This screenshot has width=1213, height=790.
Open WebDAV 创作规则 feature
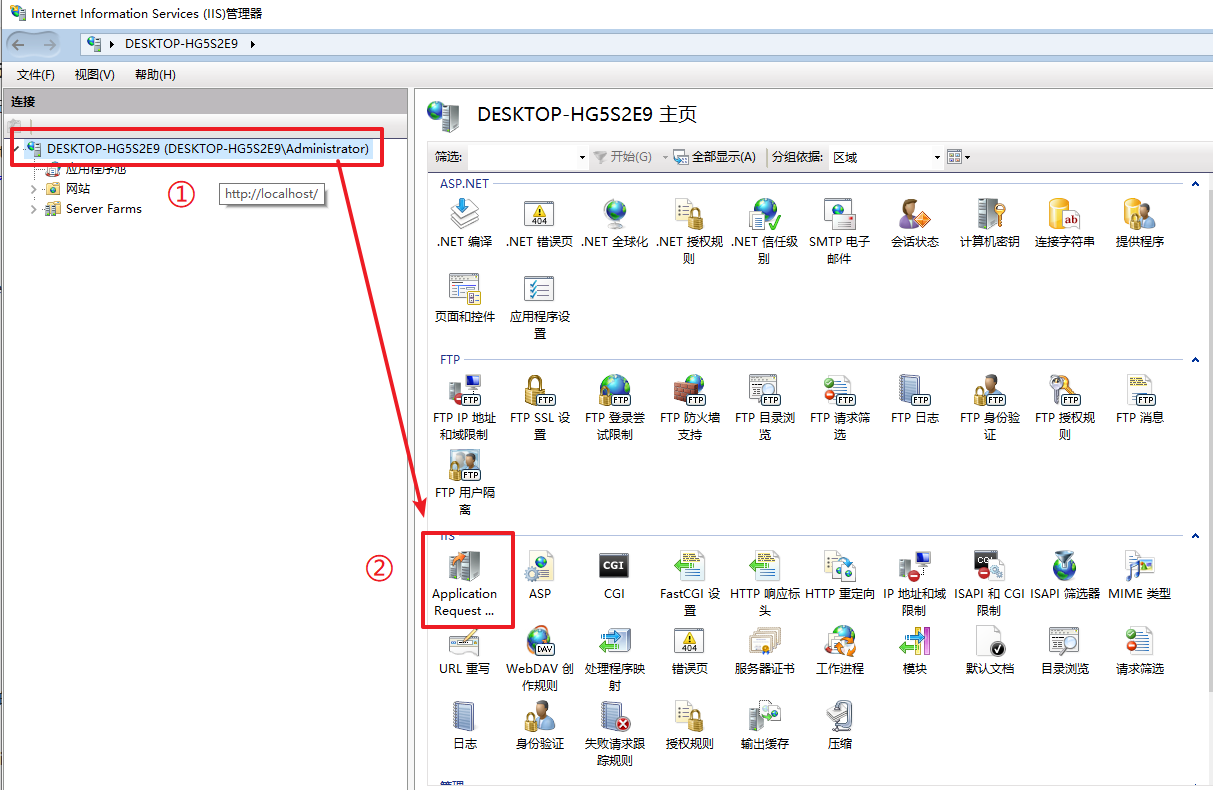(x=540, y=658)
